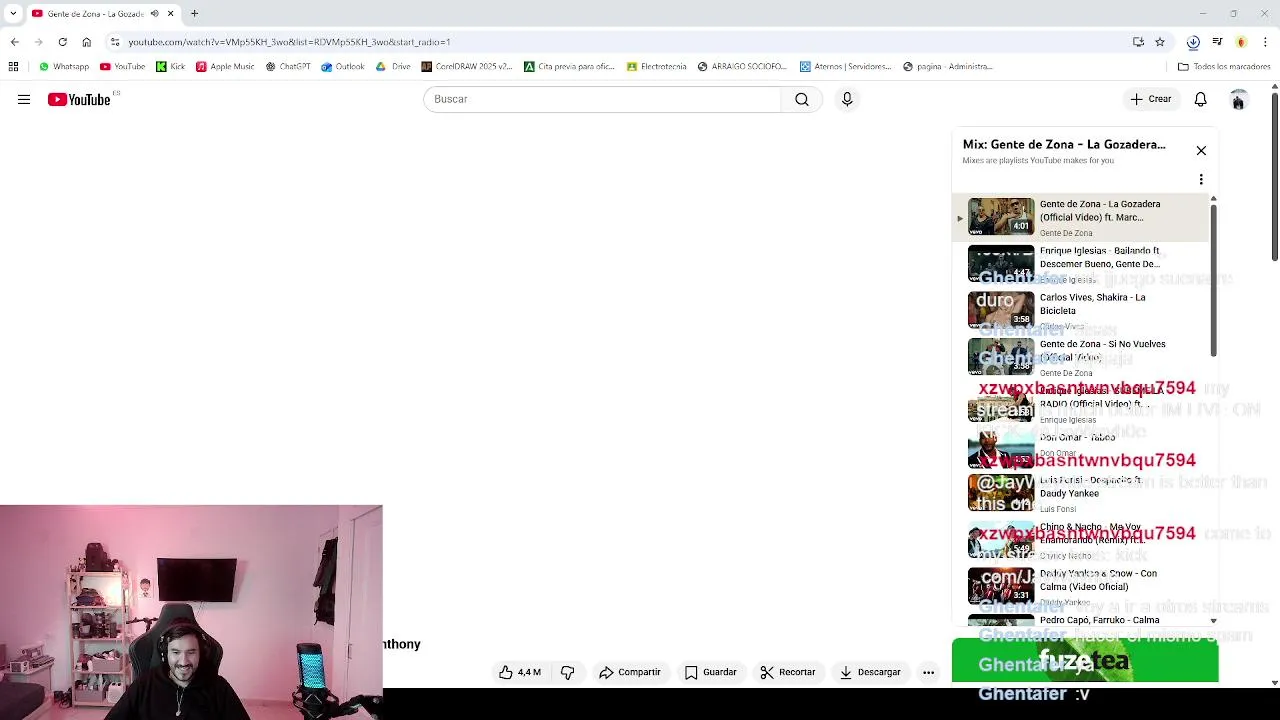Click the Recortar button
The image size is (1280, 720).
[x=788, y=672]
